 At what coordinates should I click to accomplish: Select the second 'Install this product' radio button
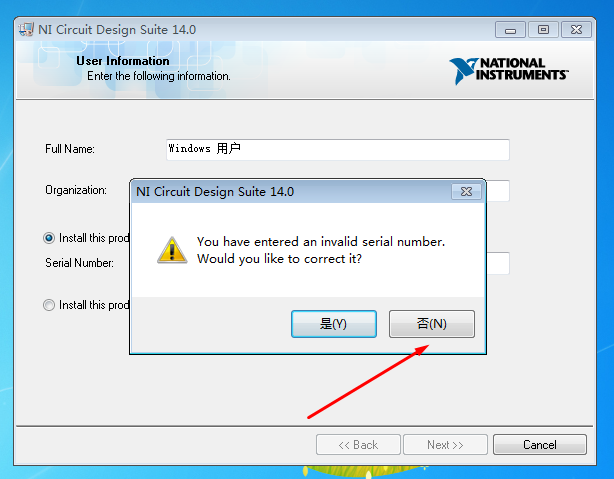click(49, 305)
